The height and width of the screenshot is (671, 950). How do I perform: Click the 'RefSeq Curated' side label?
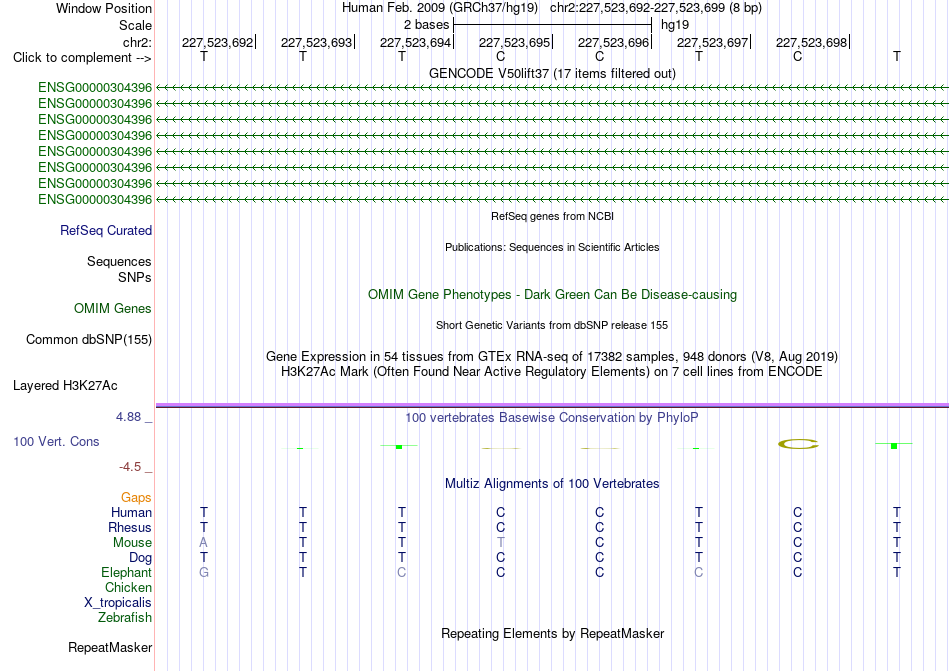point(106,230)
